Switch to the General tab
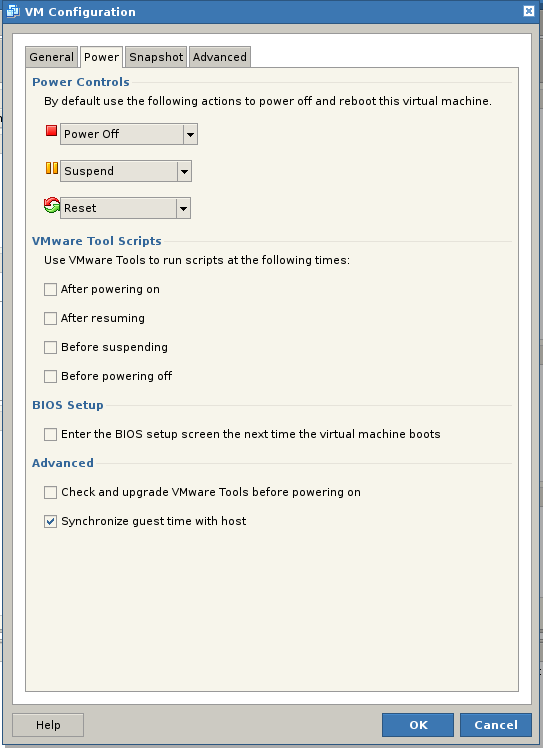The image size is (543, 748). pos(51,57)
